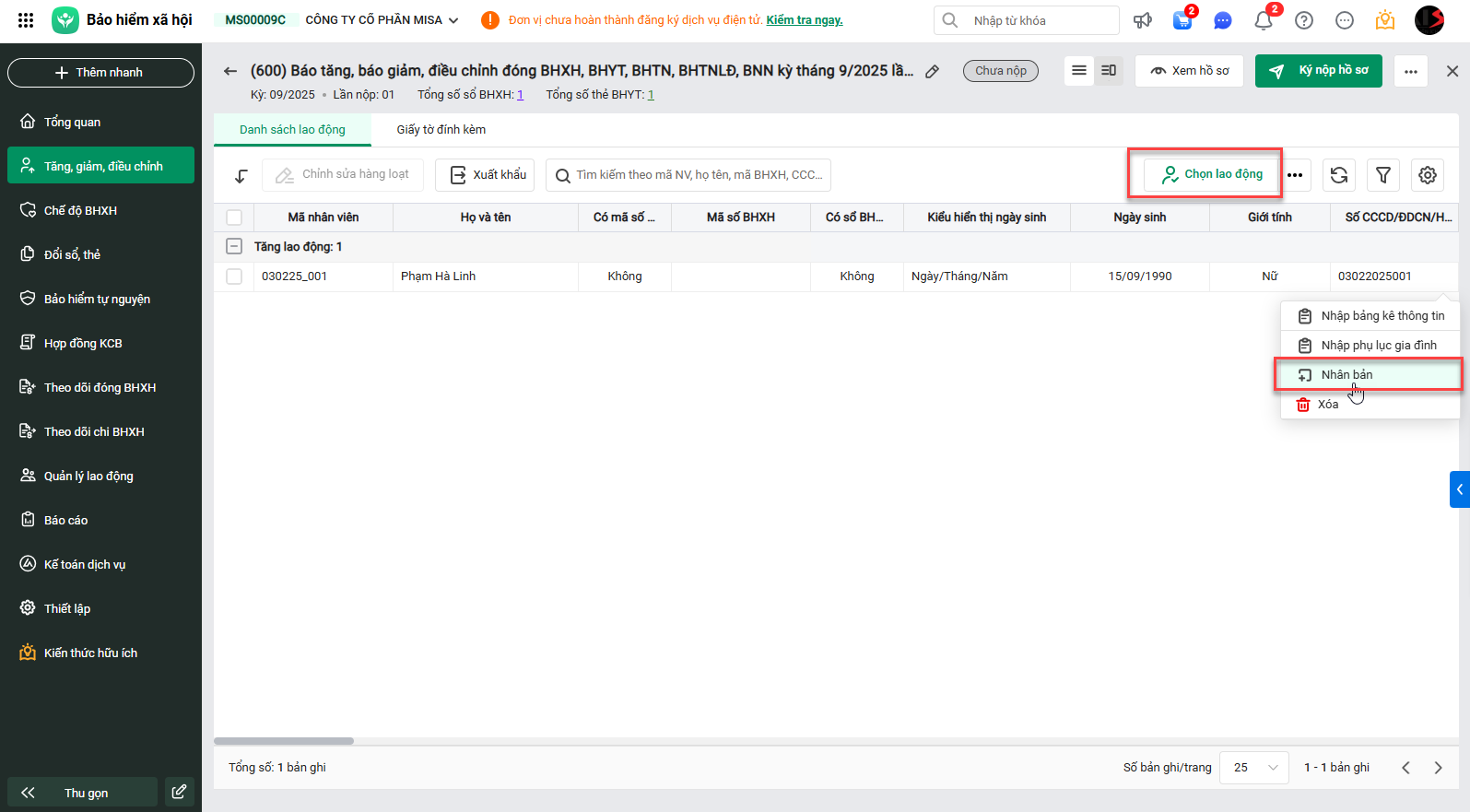Open the user avatar menu
This screenshot has height=812, width=1470.
tap(1429, 20)
